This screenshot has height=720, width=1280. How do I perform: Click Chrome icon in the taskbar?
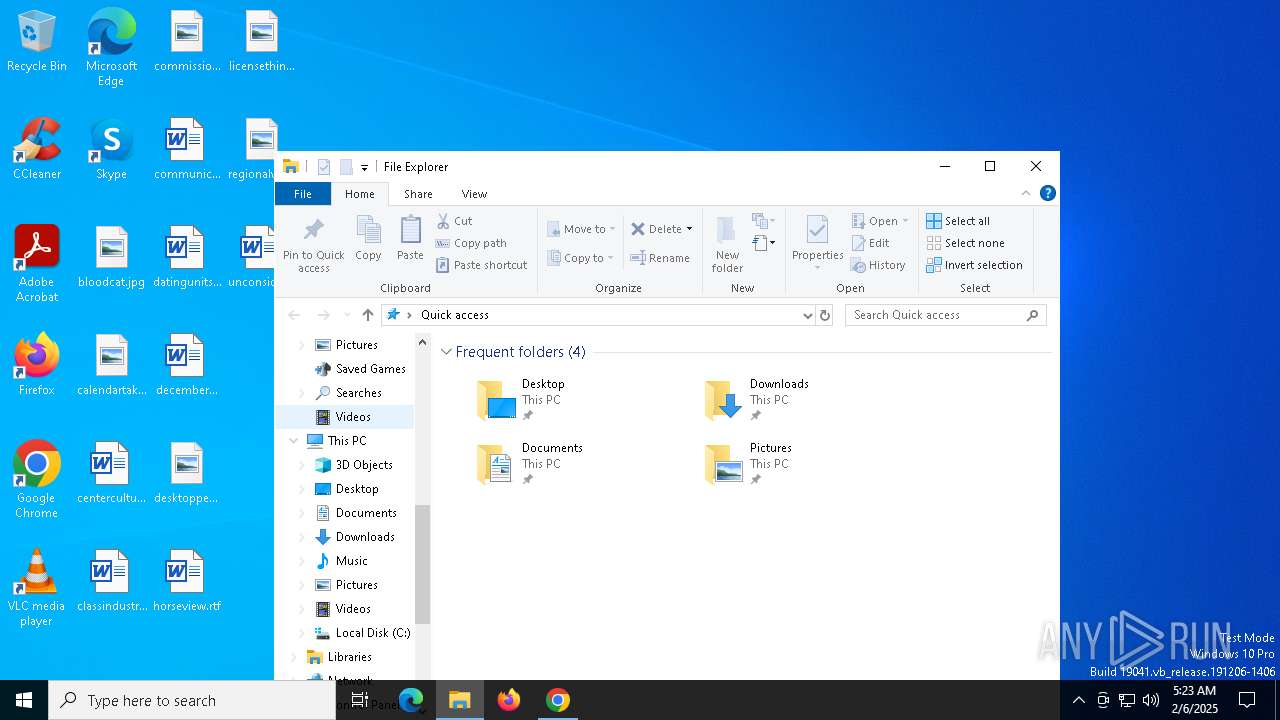point(558,700)
